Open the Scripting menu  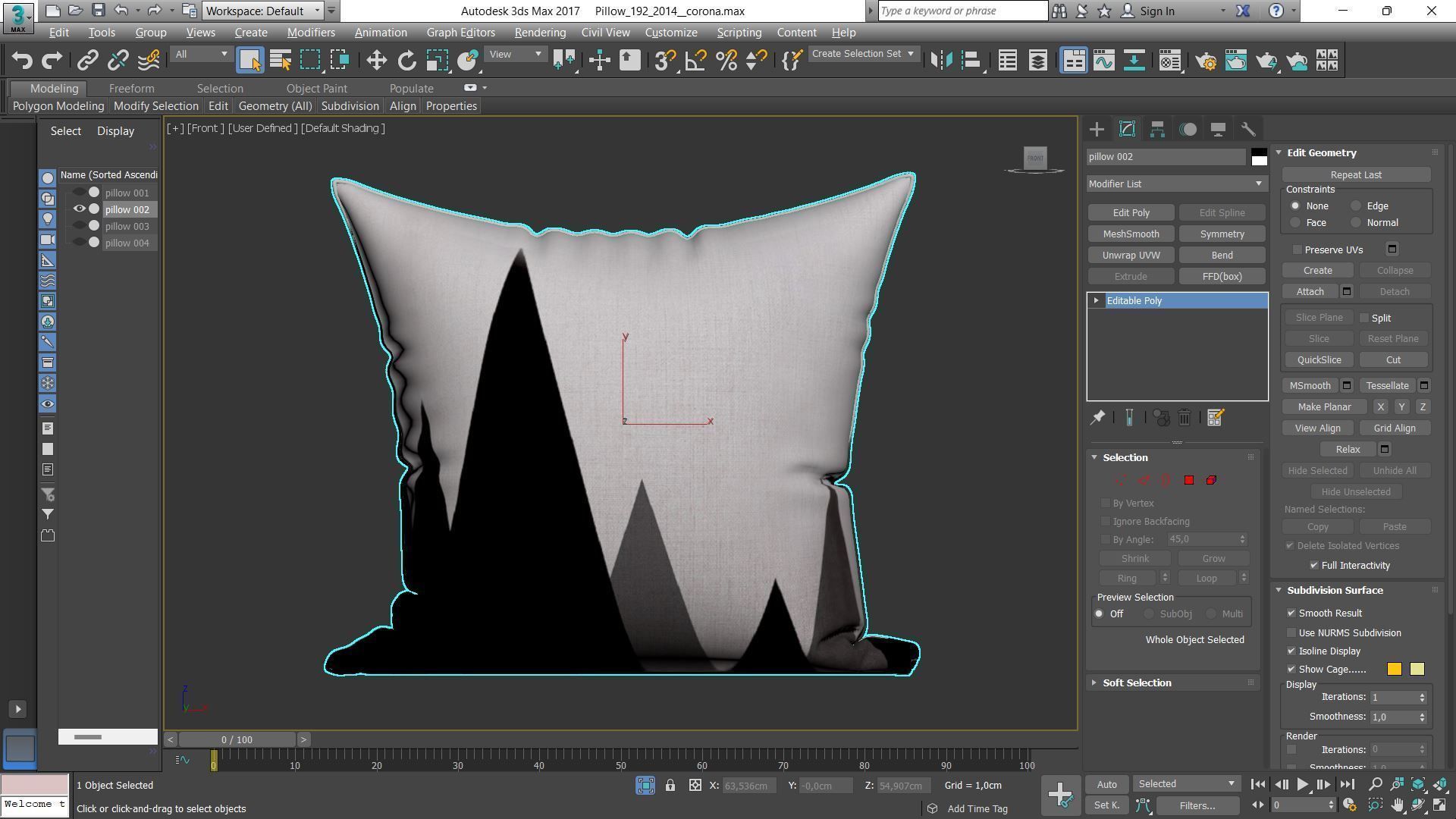[x=739, y=33]
